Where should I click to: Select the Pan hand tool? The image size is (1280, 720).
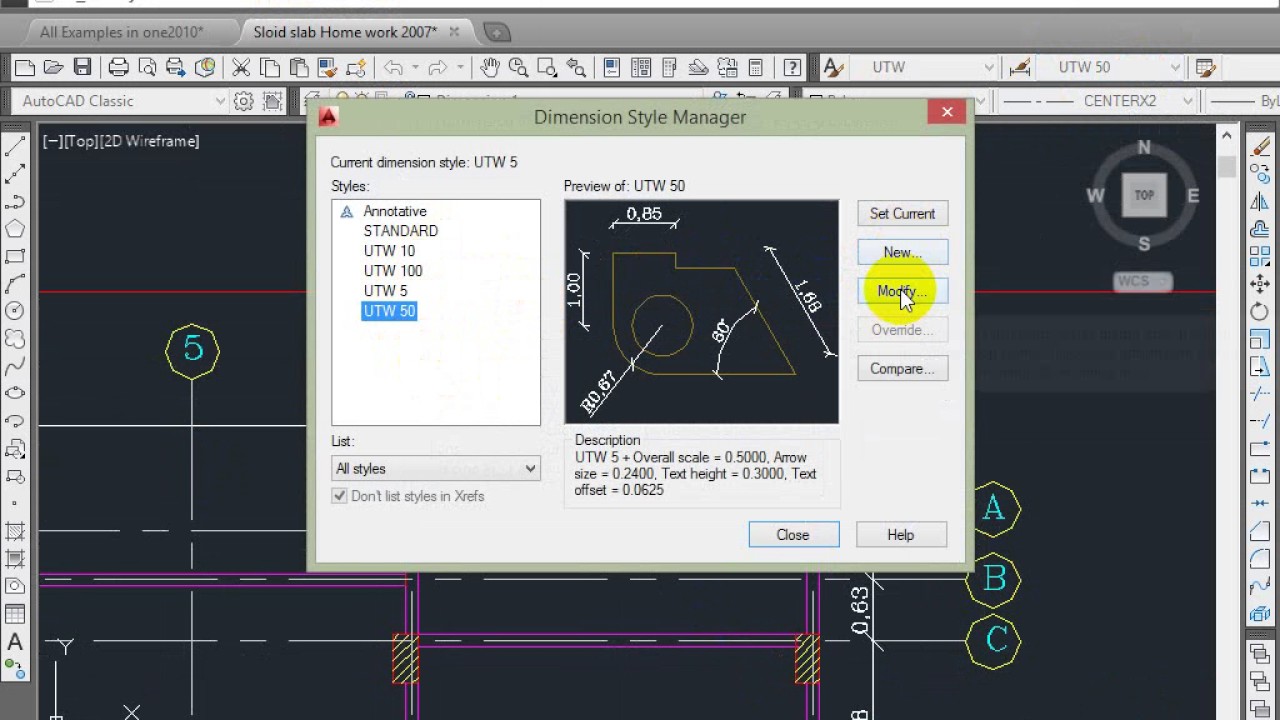[489, 68]
